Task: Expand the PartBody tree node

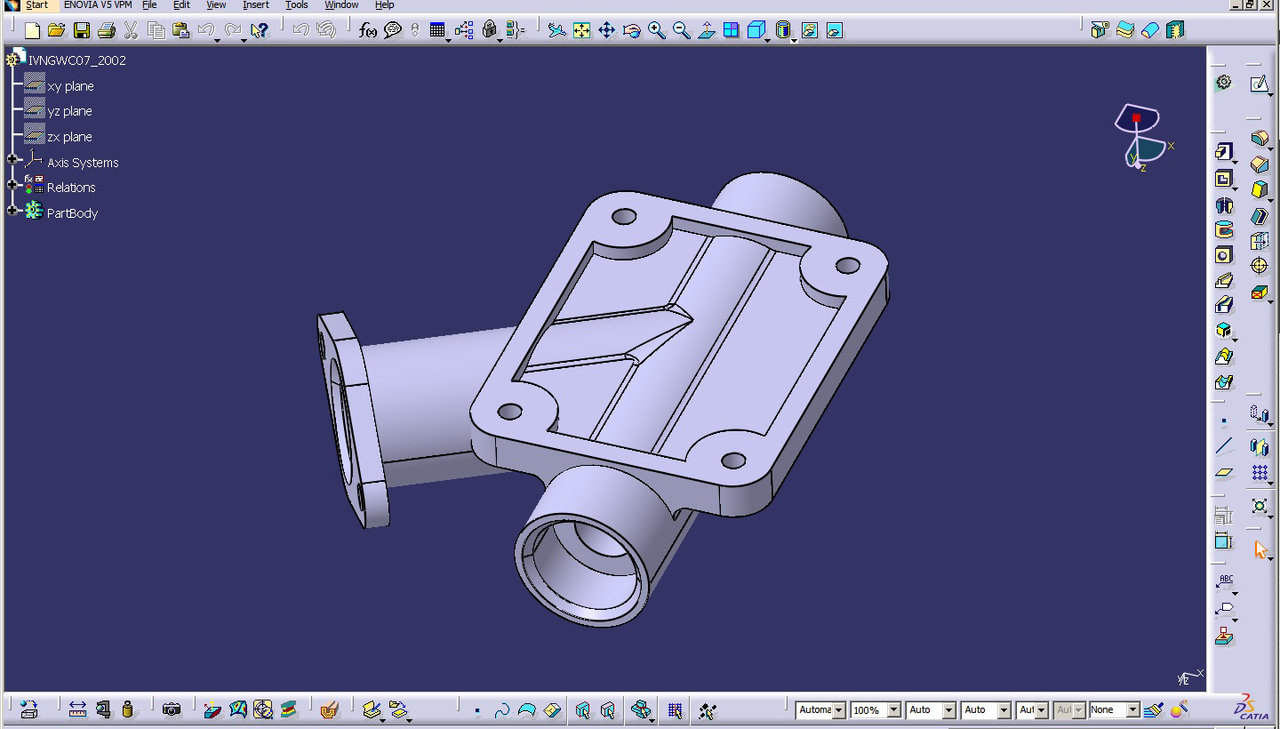Action: pos(13,210)
